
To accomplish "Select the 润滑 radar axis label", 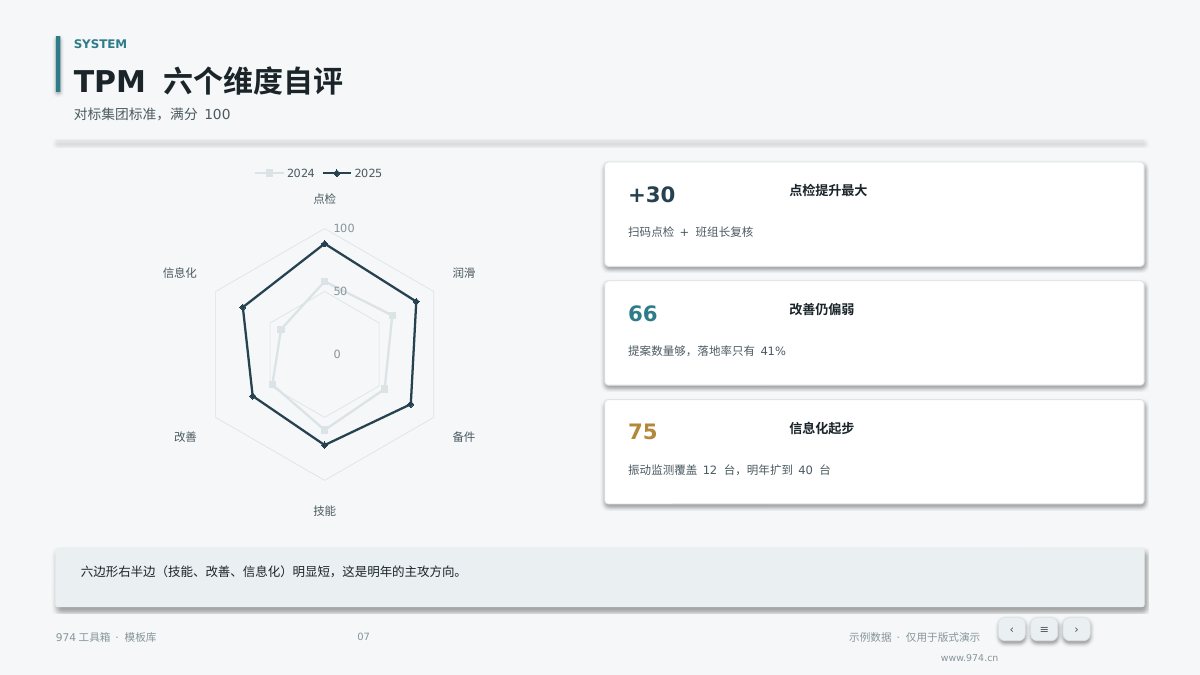I will pyautogui.click(x=464, y=272).
